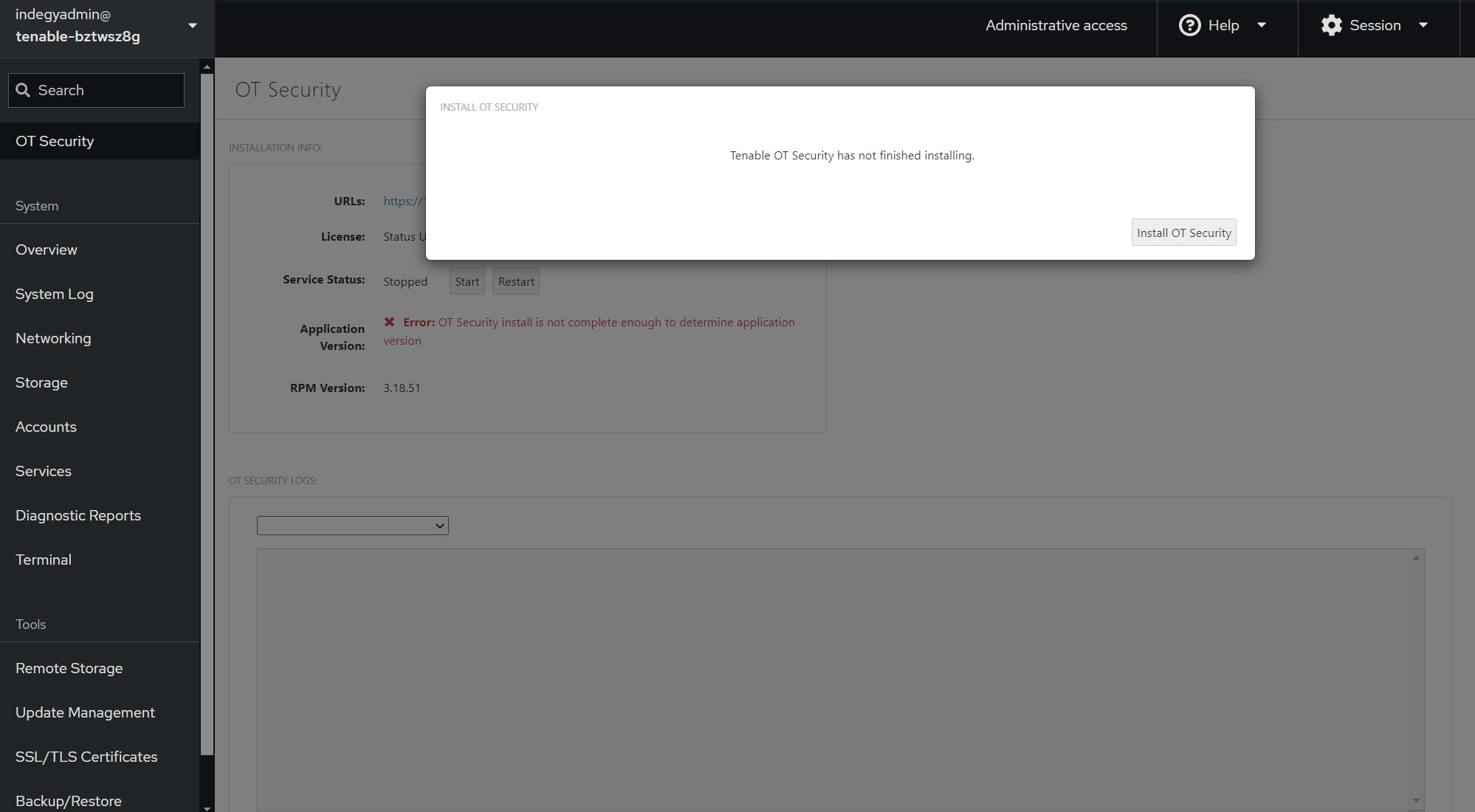Screen dimensions: 1475x812
Task: Click sidebar scrollbar up arrow
Action: point(207,66)
